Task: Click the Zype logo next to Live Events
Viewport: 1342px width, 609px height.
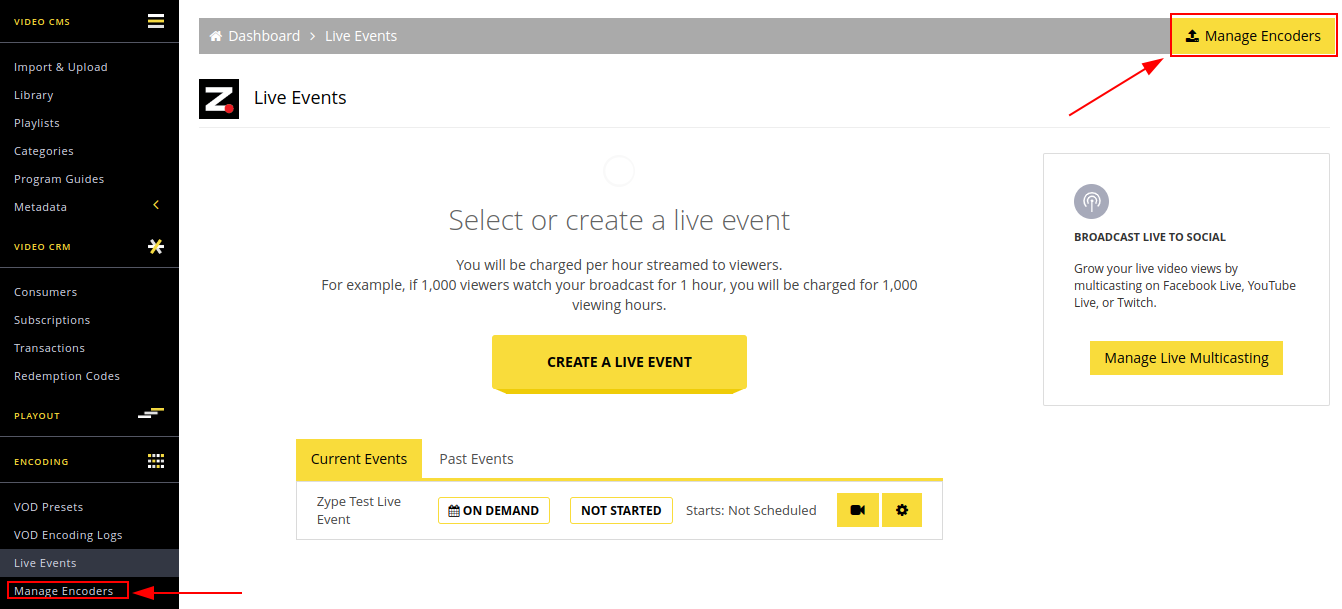Action: (219, 99)
